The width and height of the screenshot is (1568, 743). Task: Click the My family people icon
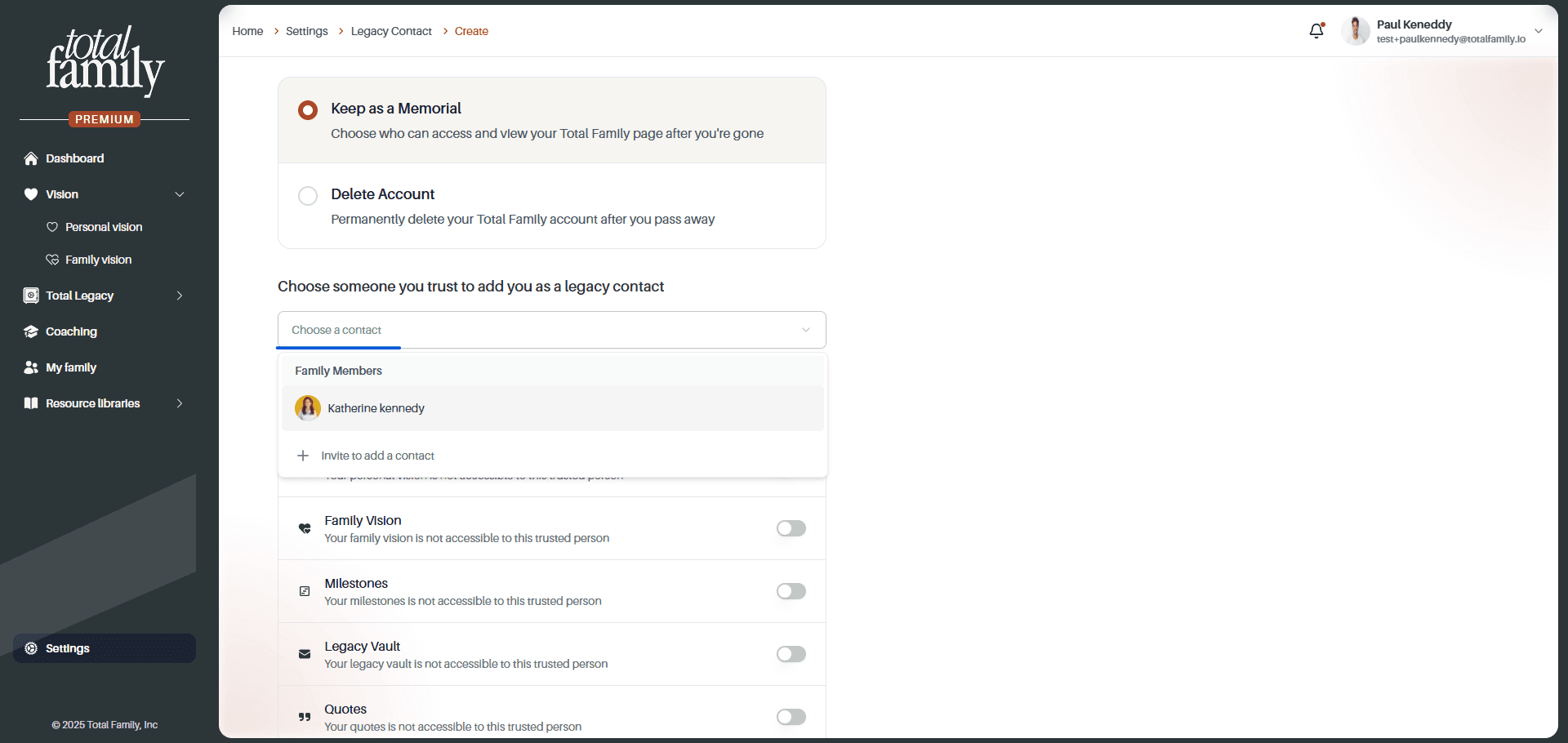31,367
